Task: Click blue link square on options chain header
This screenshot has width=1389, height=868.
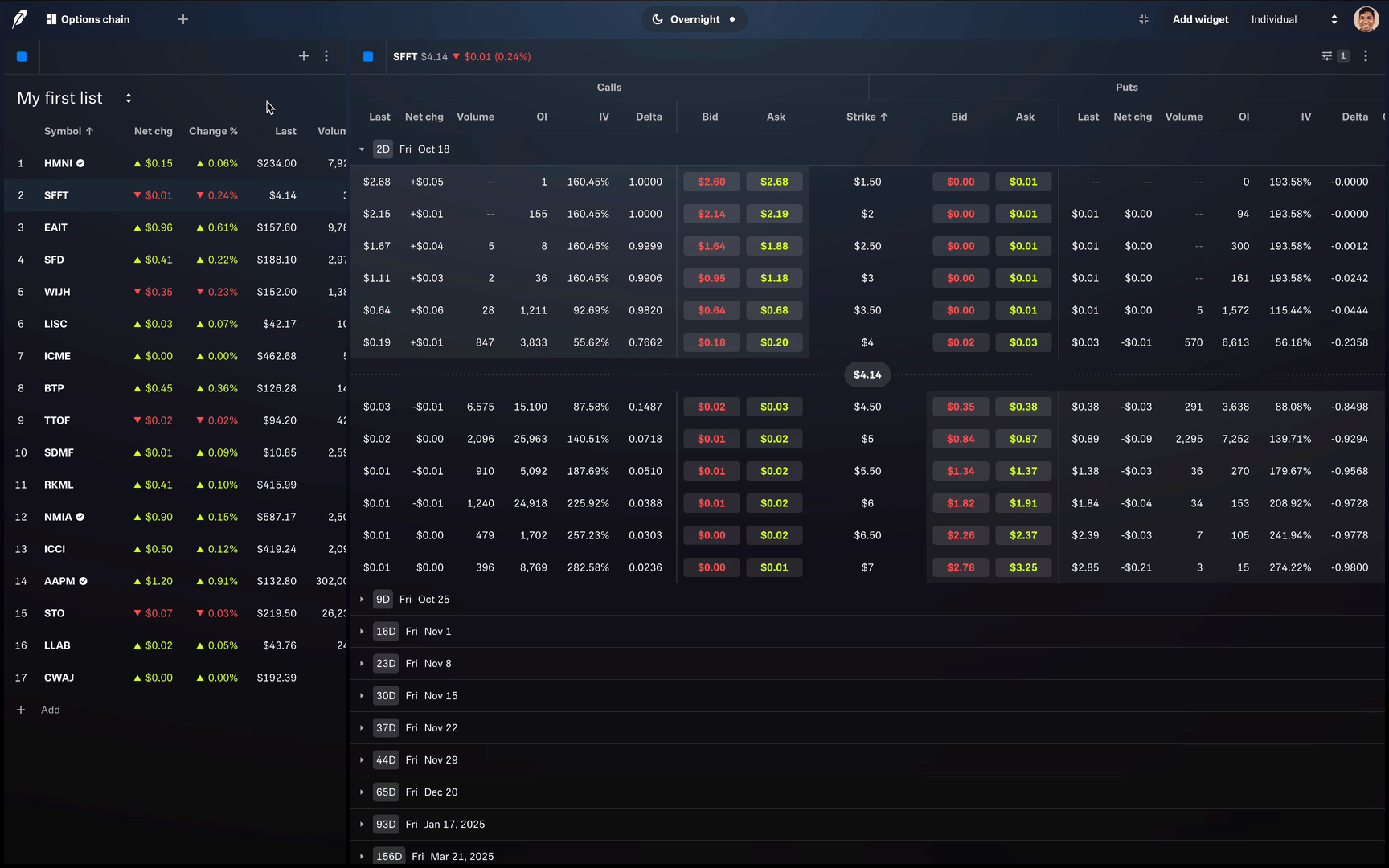Action: (367, 56)
